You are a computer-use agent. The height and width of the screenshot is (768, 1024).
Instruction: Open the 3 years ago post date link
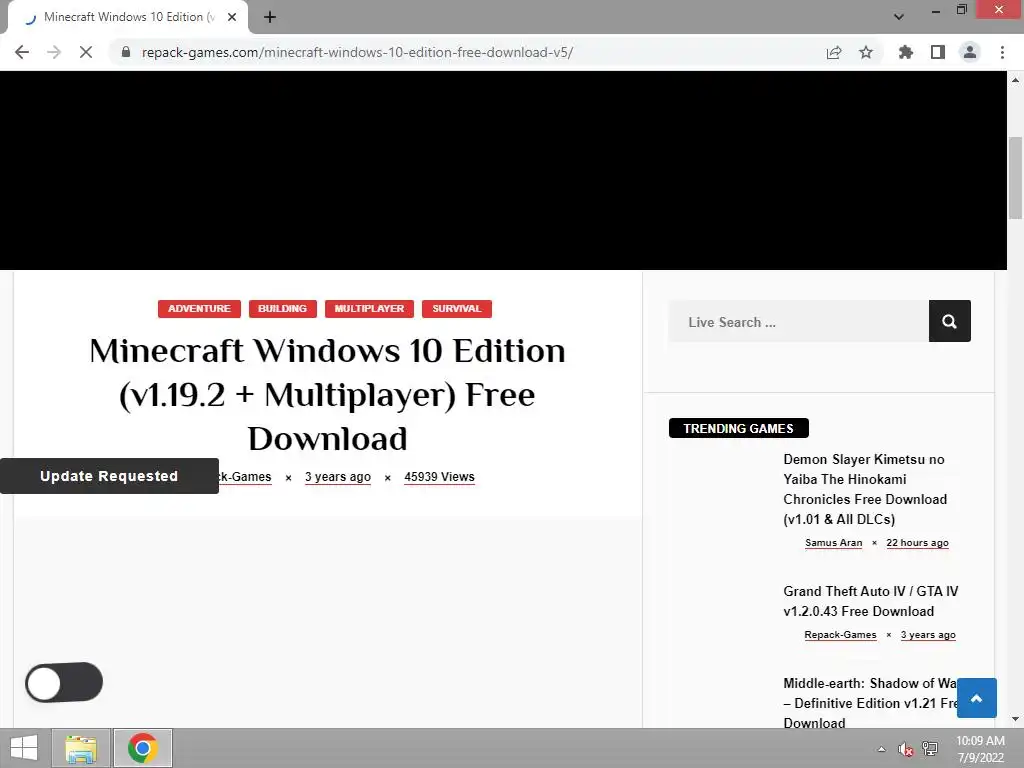click(x=338, y=477)
